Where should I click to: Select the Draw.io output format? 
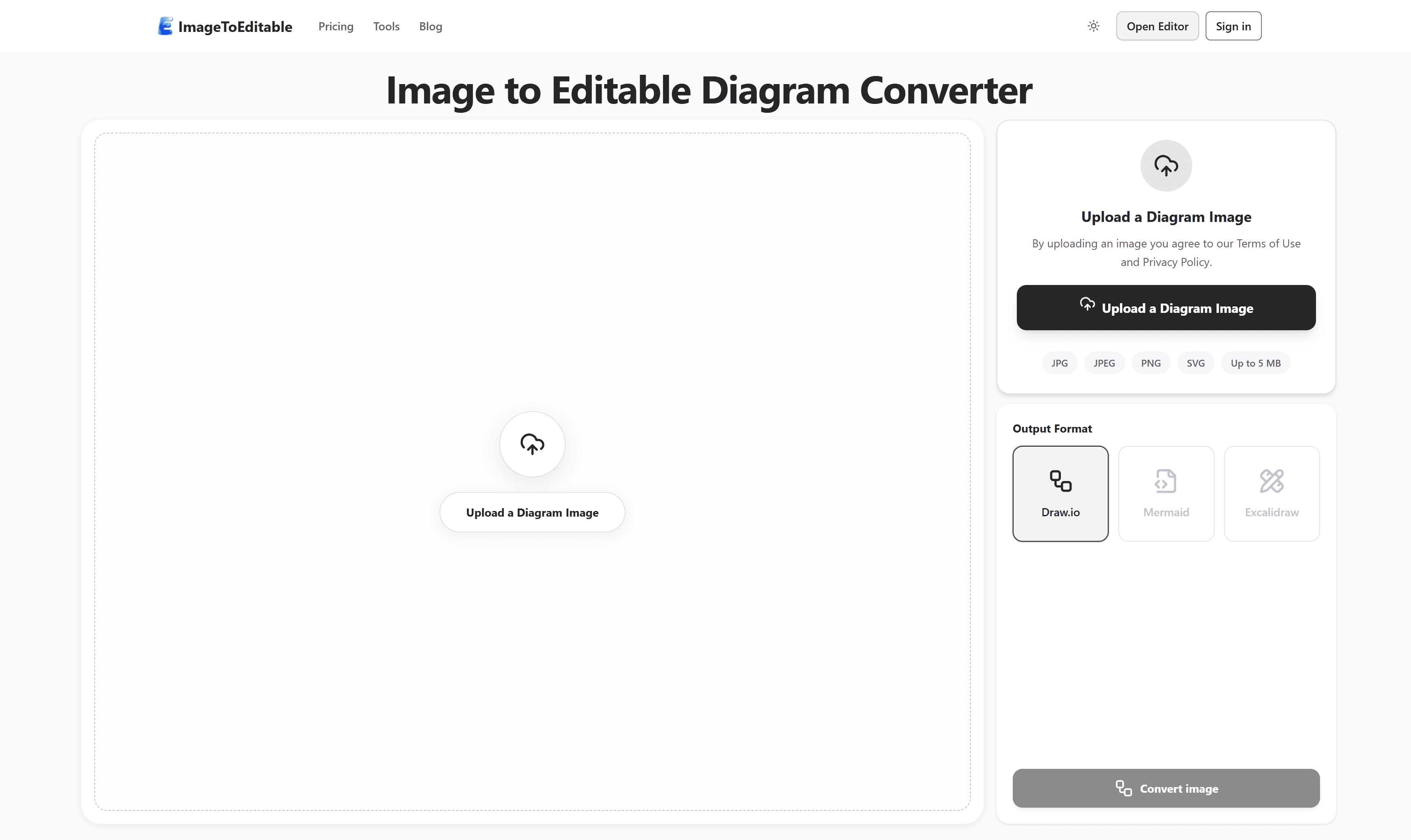click(x=1060, y=494)
